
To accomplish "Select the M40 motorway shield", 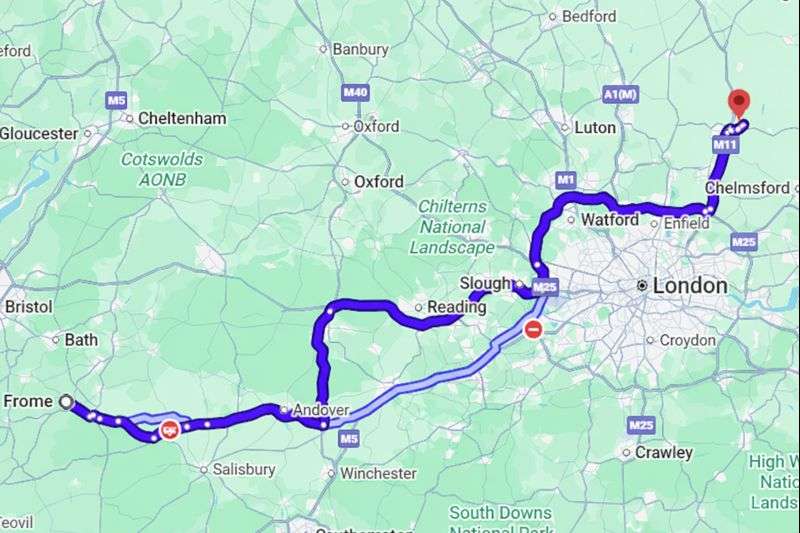I will pyautogui.click(x=355, y=93).
